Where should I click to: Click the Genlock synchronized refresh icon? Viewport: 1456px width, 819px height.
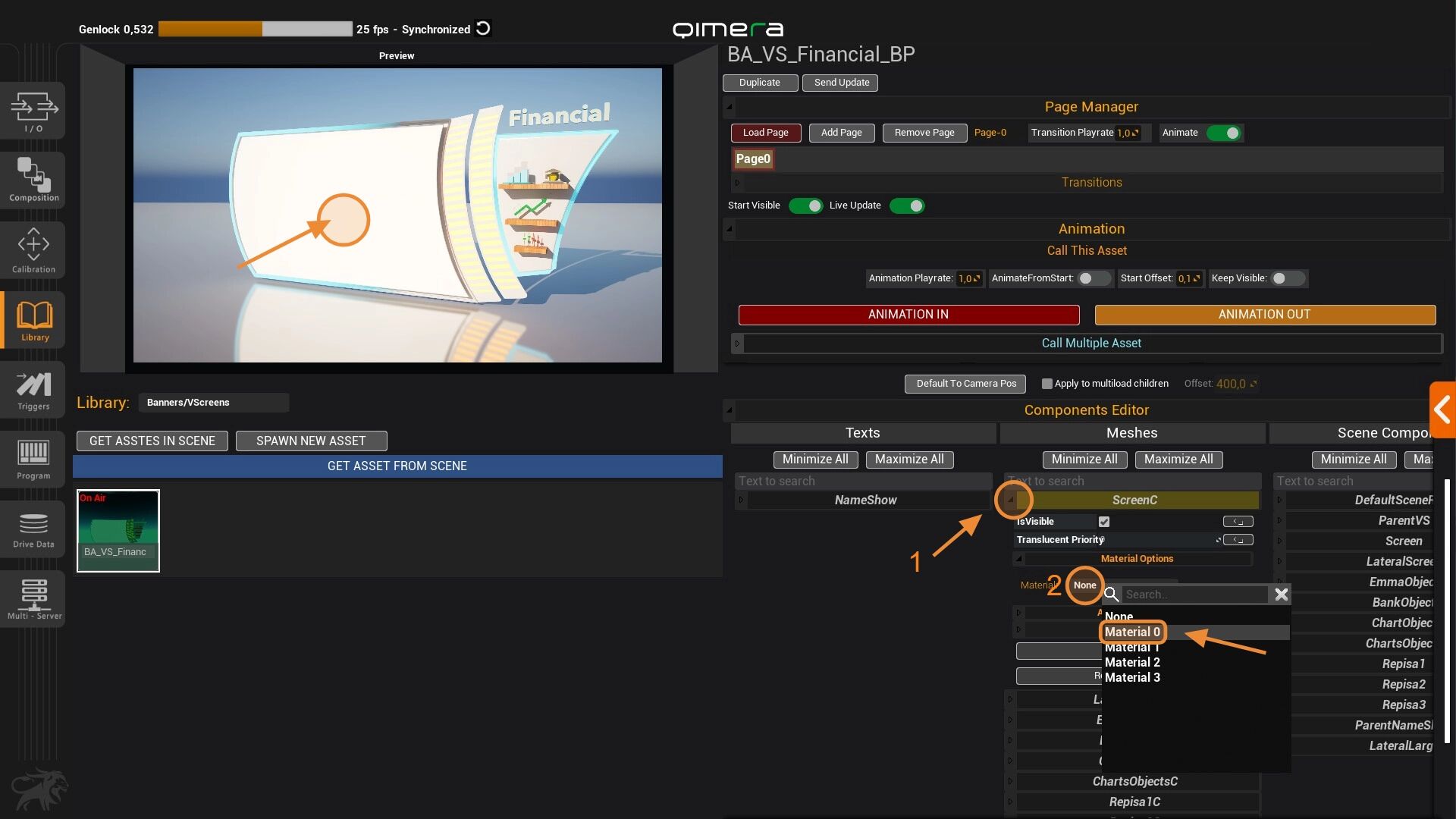(x=483, y=29)
